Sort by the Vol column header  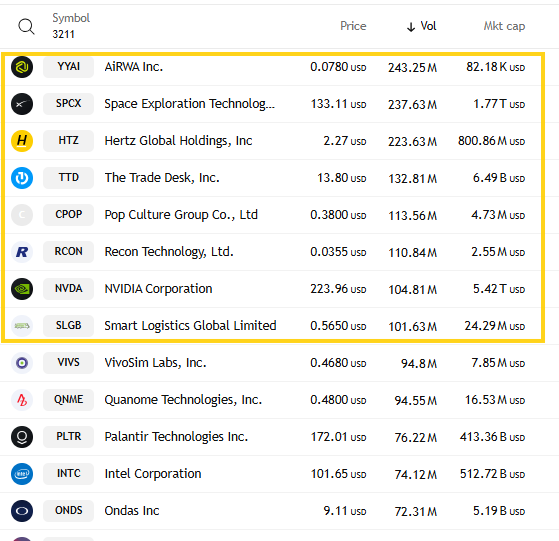pyautogui.click(x=421, y=26)
